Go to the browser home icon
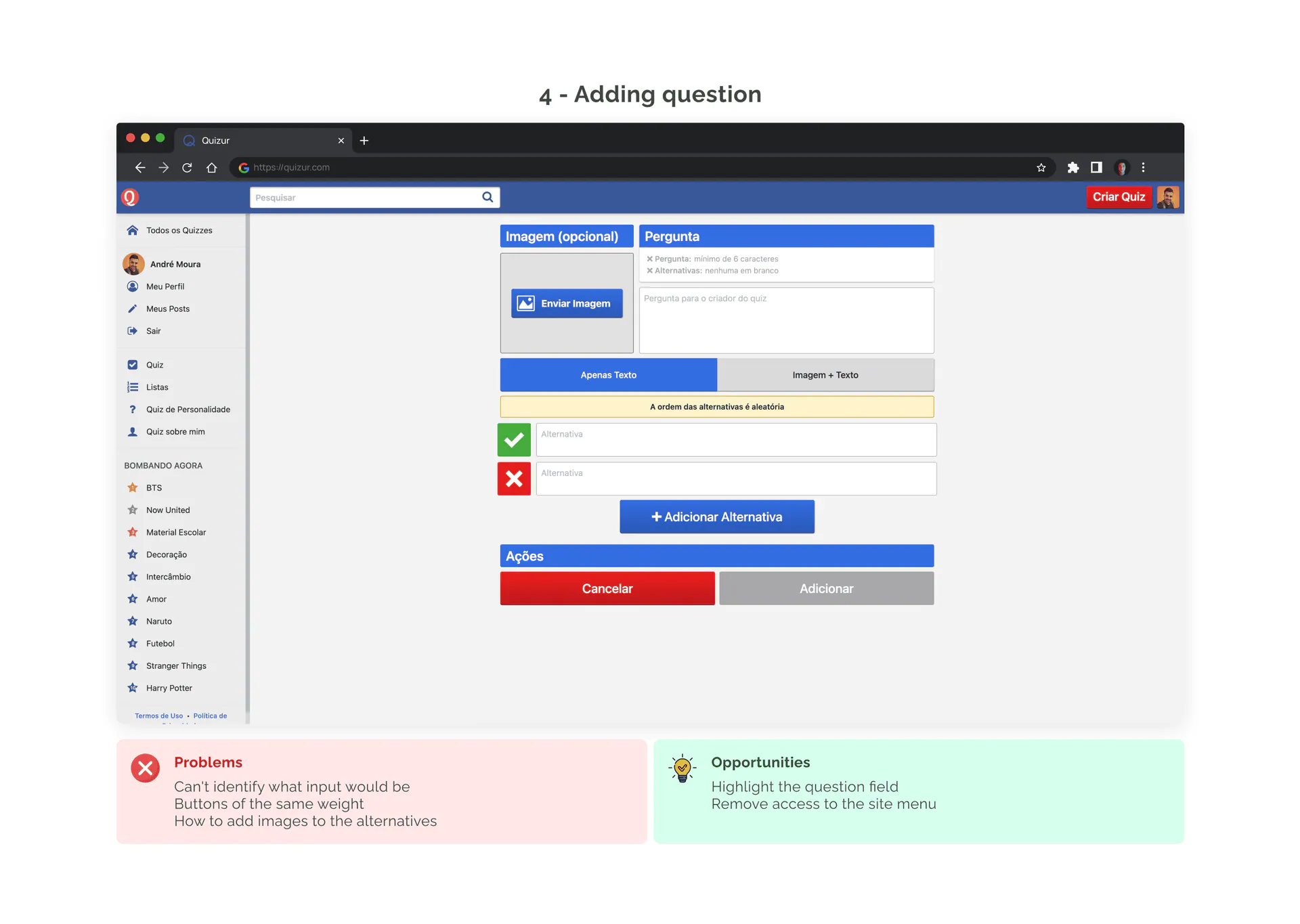This screenshot has width=1300, height=924. (211, 167)
